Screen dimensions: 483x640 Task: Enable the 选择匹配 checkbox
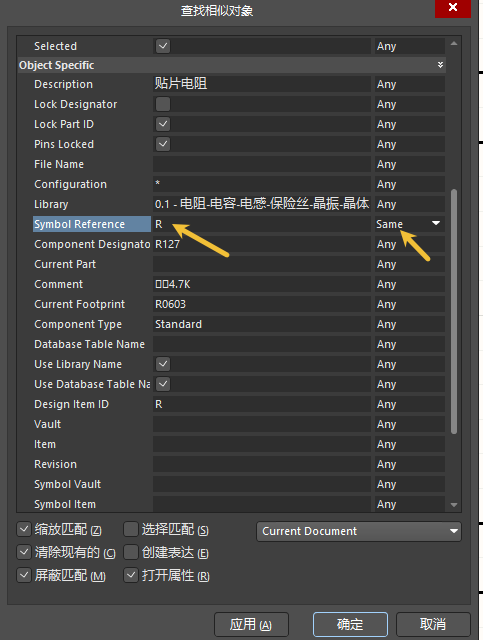(131, 530)
